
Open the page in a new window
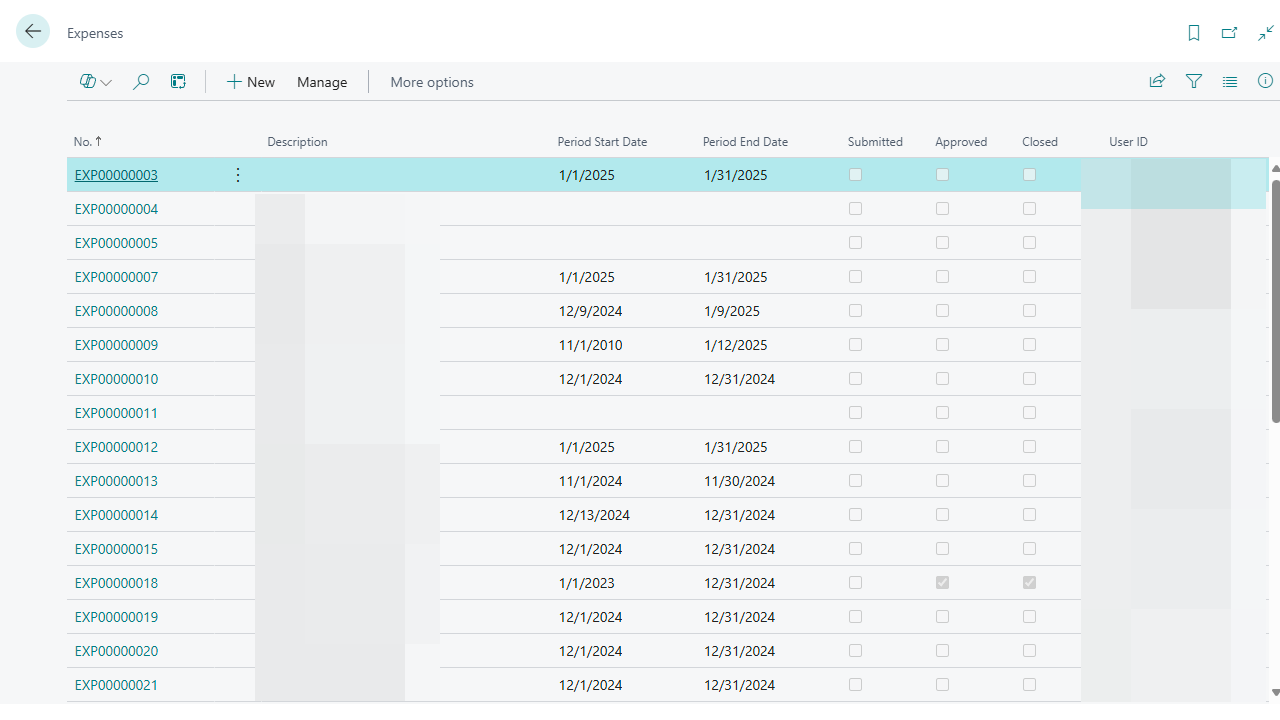pos(1229,33)
